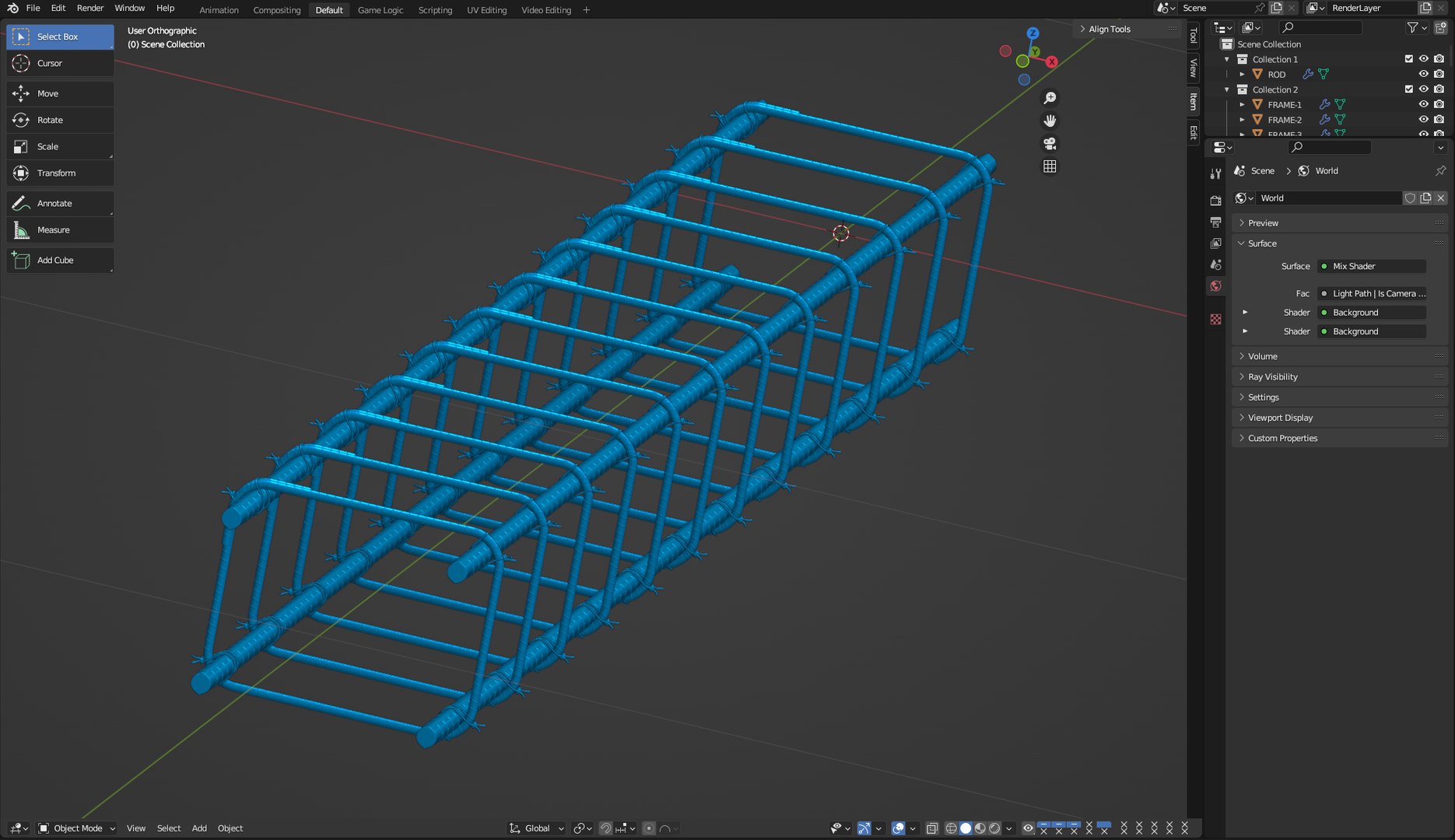Click the FRAME-1 mesh data icon
This screenshot has width=1455, height=840.
[x=1340, y=104]
